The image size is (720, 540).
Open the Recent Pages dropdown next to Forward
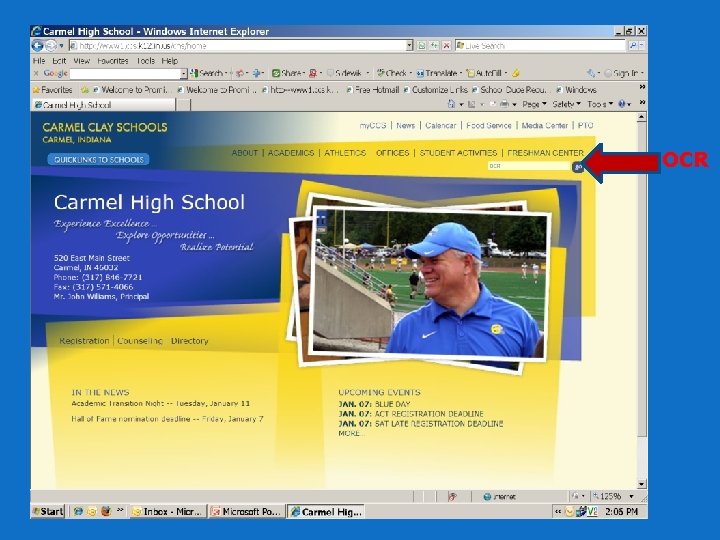coord(61,45)
